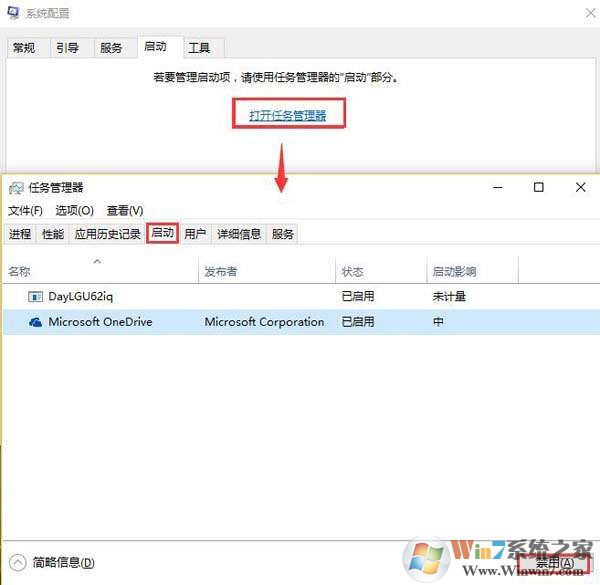Click the 禁用(A) disable button
600x585 pixels.
point(553,563)
